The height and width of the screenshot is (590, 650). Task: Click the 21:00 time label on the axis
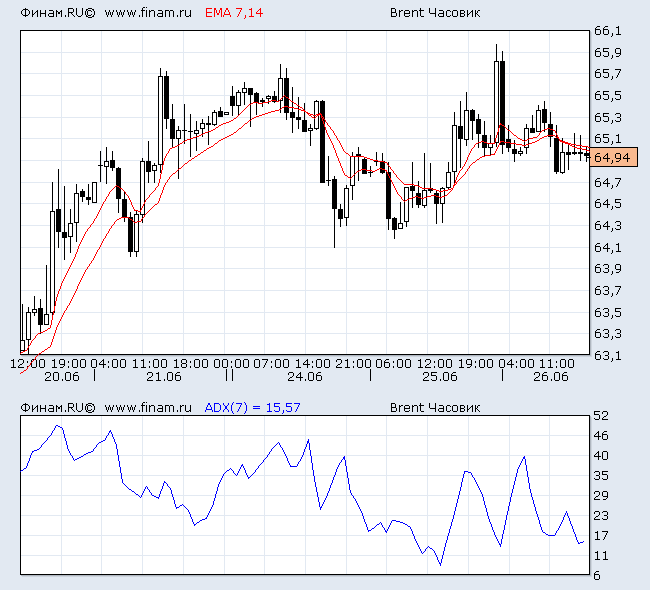(354, 363)
